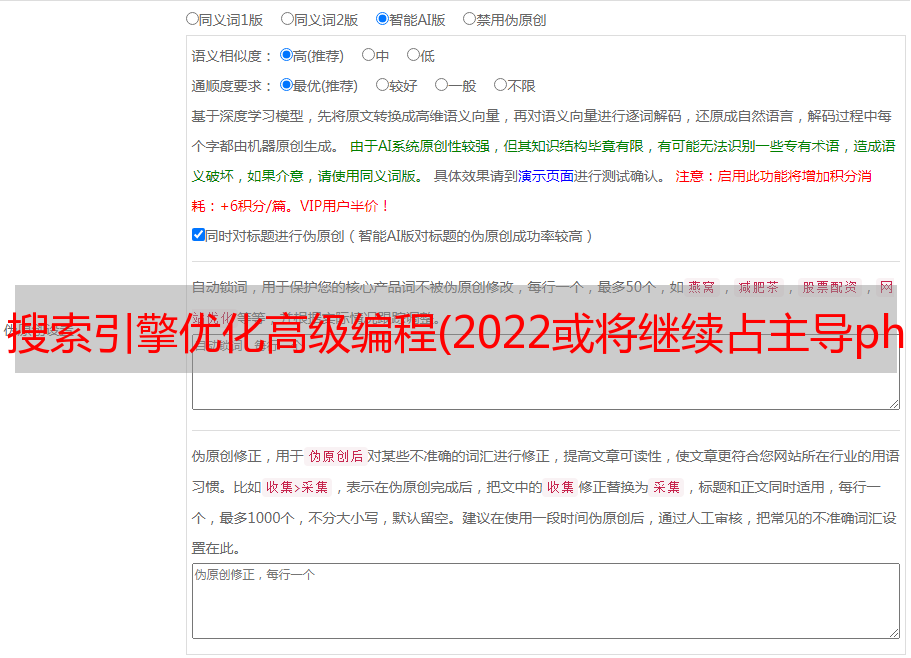Set 语义相似度 to 低

pos(413,55)
